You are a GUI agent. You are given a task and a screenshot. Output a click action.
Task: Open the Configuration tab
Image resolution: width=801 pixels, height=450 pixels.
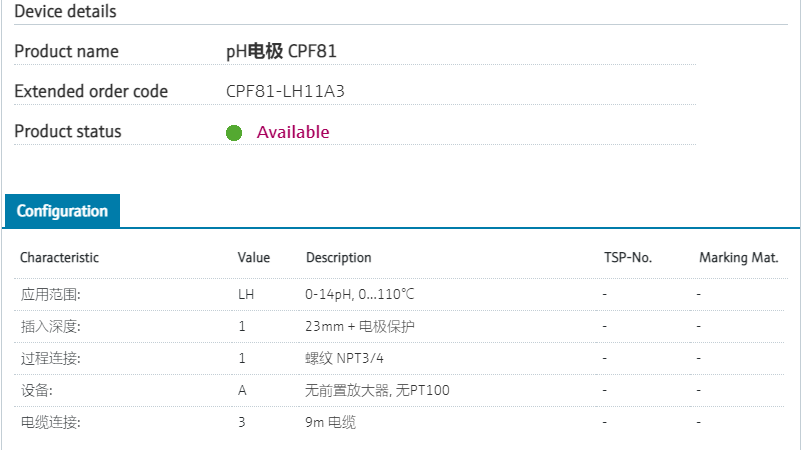[x=62, y=211]
